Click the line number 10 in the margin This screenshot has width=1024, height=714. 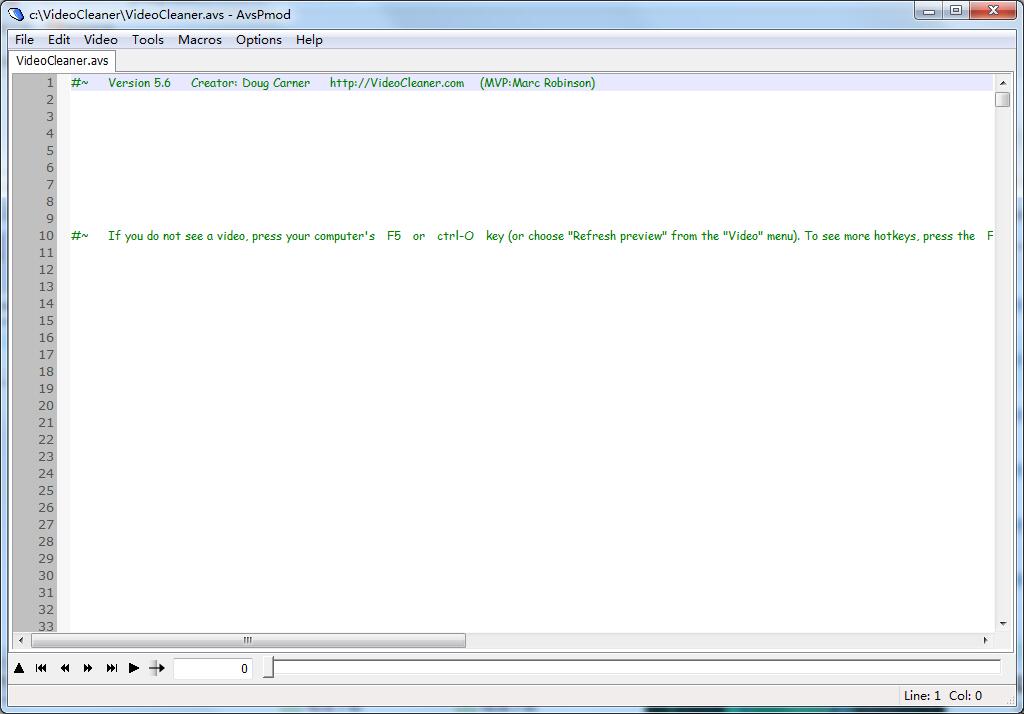pyautogui.click(x=45, y=235)
